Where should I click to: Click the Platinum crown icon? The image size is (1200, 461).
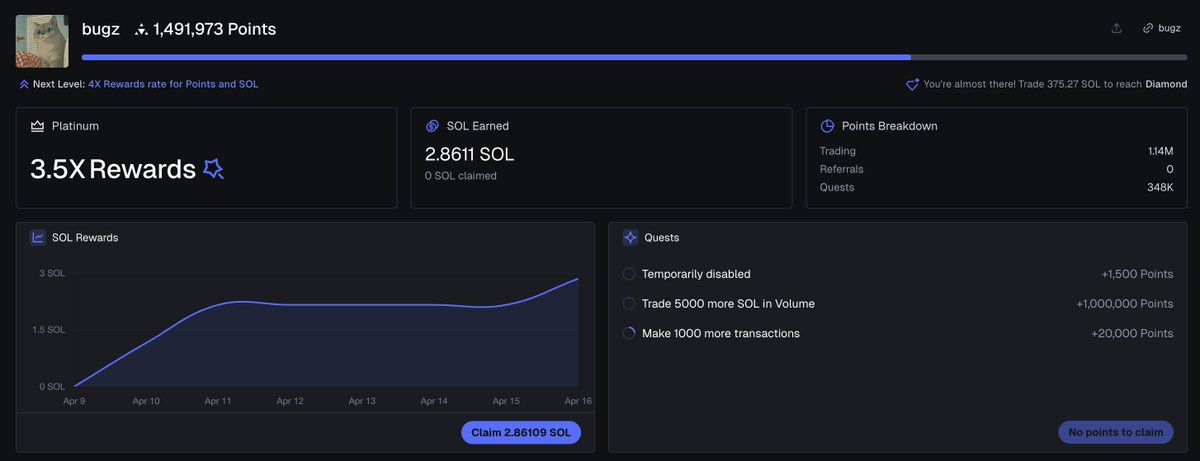pyautogui.click(x=38, y=126)
